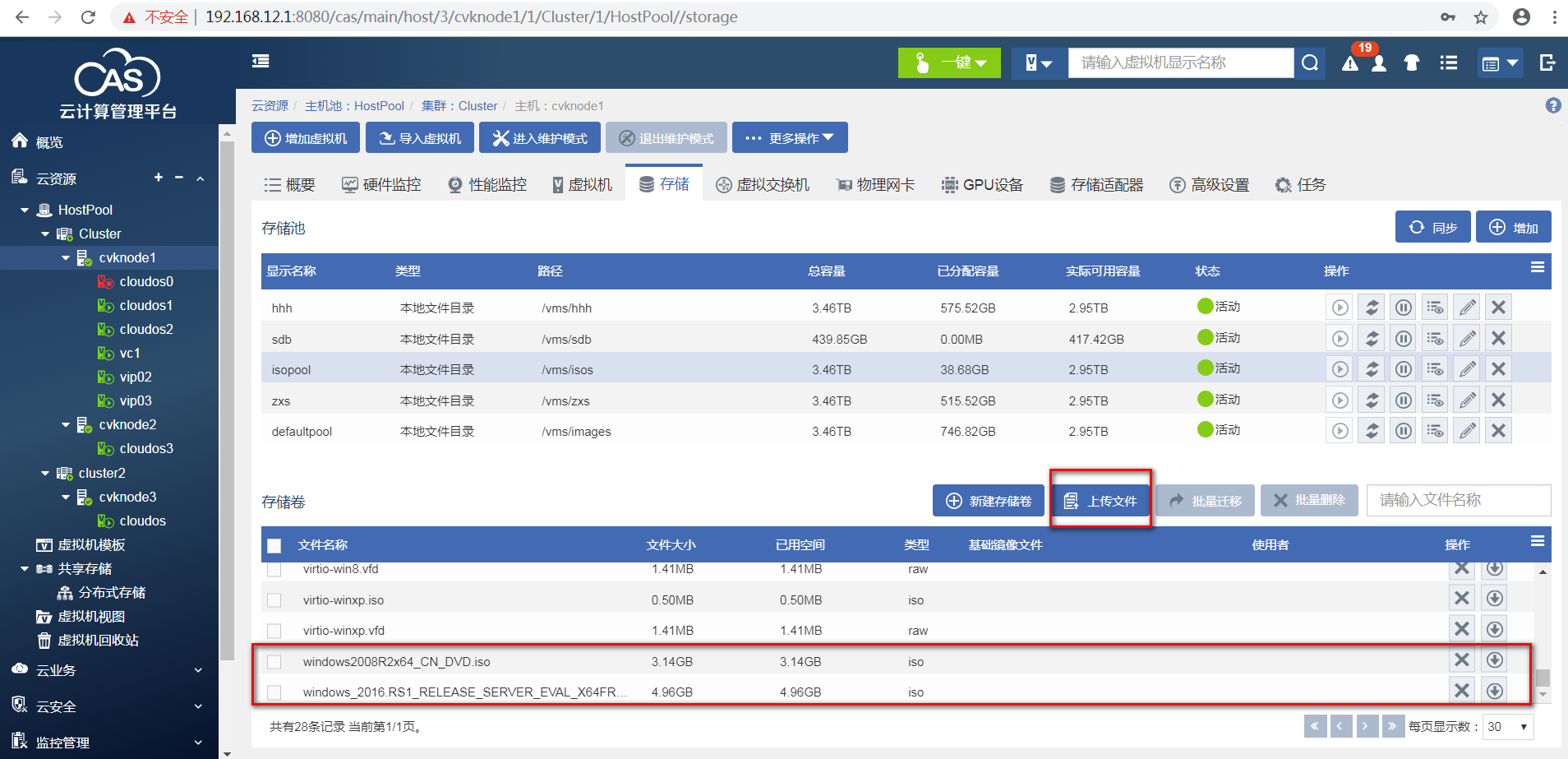The height and width of the screenshot is (759, 1568).
Task: Click the format icon for hhh storage pool
Action: (1435, 308)
